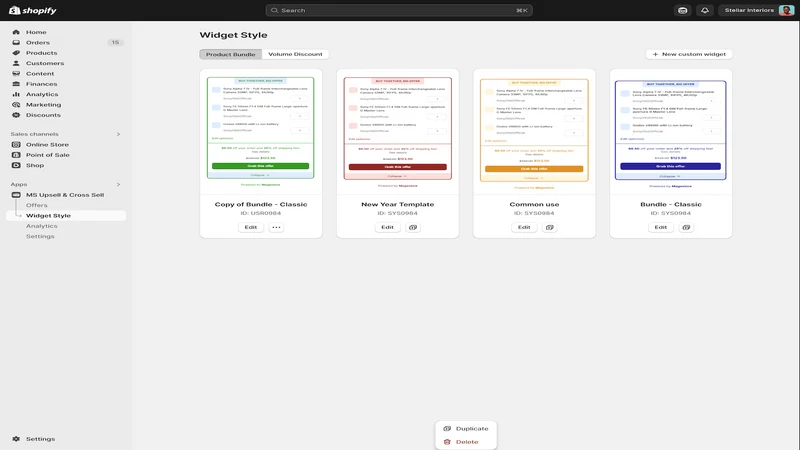Image resolution: width=800 pixels, height=450 pixels.
Task: Click the Finances bank icon
Action: pyautogui.click(x=16, y=84)
